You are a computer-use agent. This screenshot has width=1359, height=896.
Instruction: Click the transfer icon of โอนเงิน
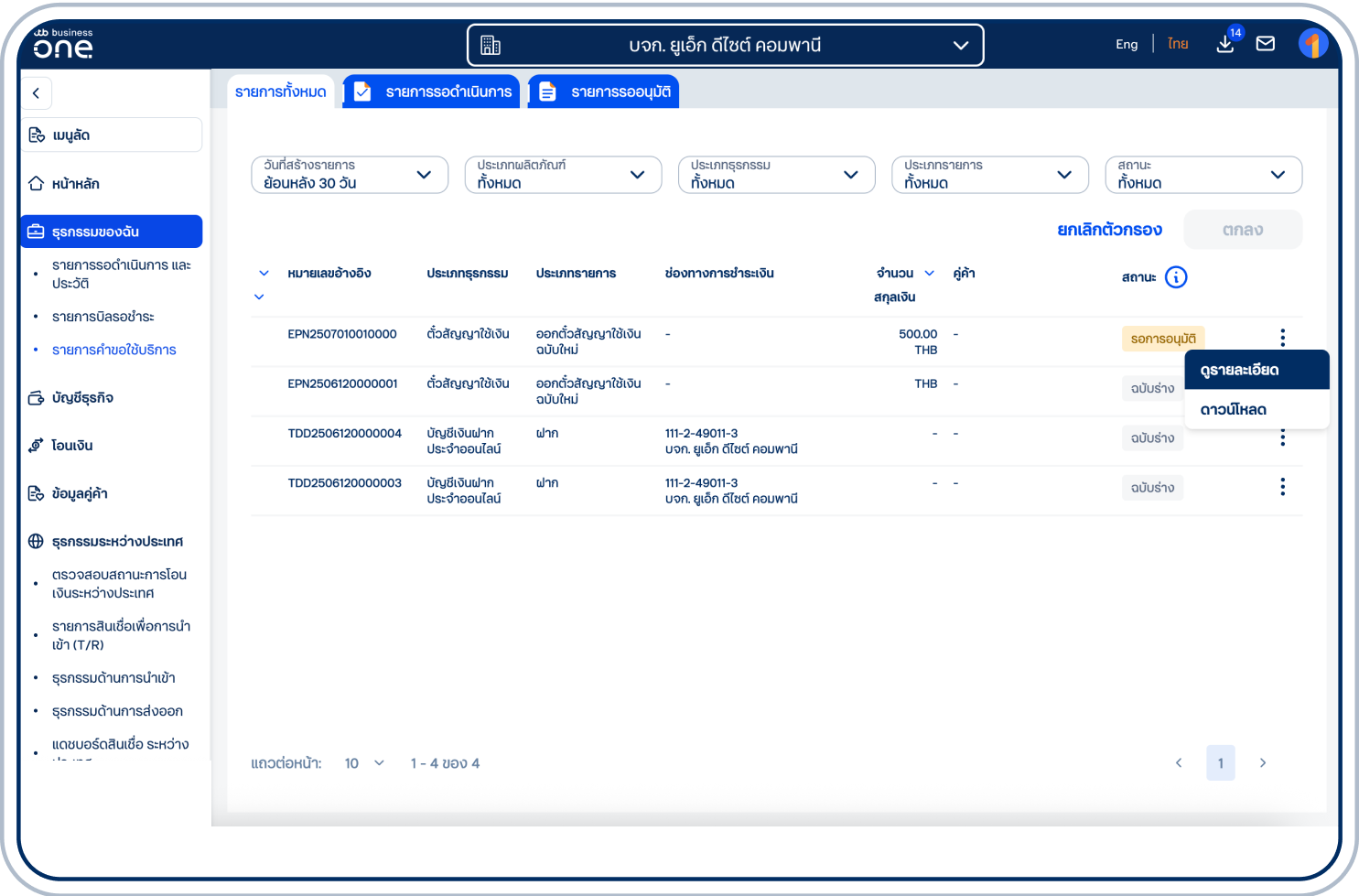[36, 445]
